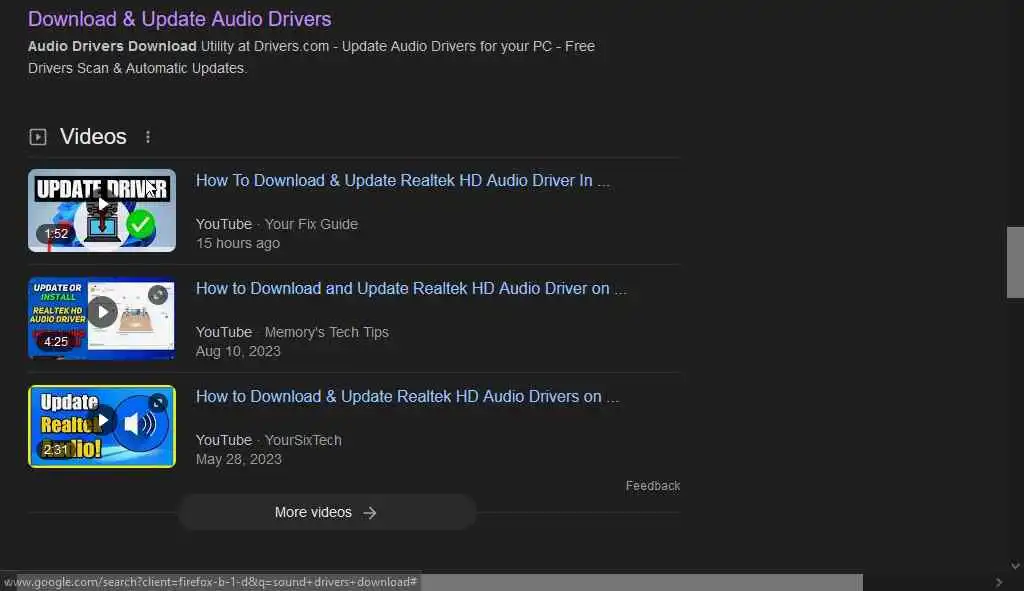The height and width of the screenshot is (591, 1024).
Task: Play the Update Driver thumbnail video
Action: coord(102,210)
